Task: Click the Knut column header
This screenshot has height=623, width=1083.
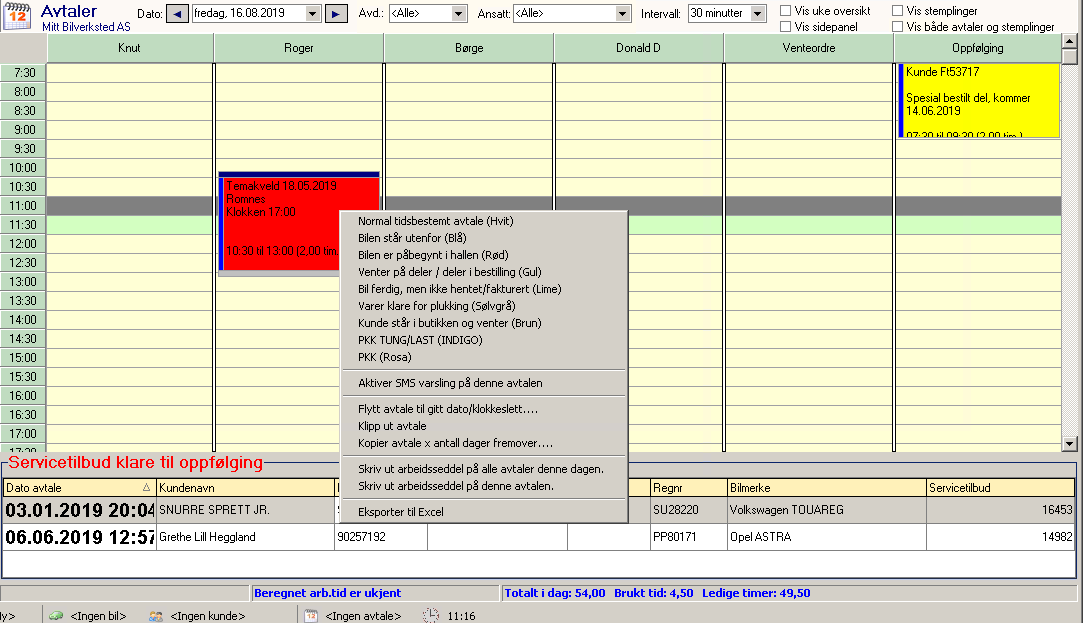Action: [x=129, y=48]
